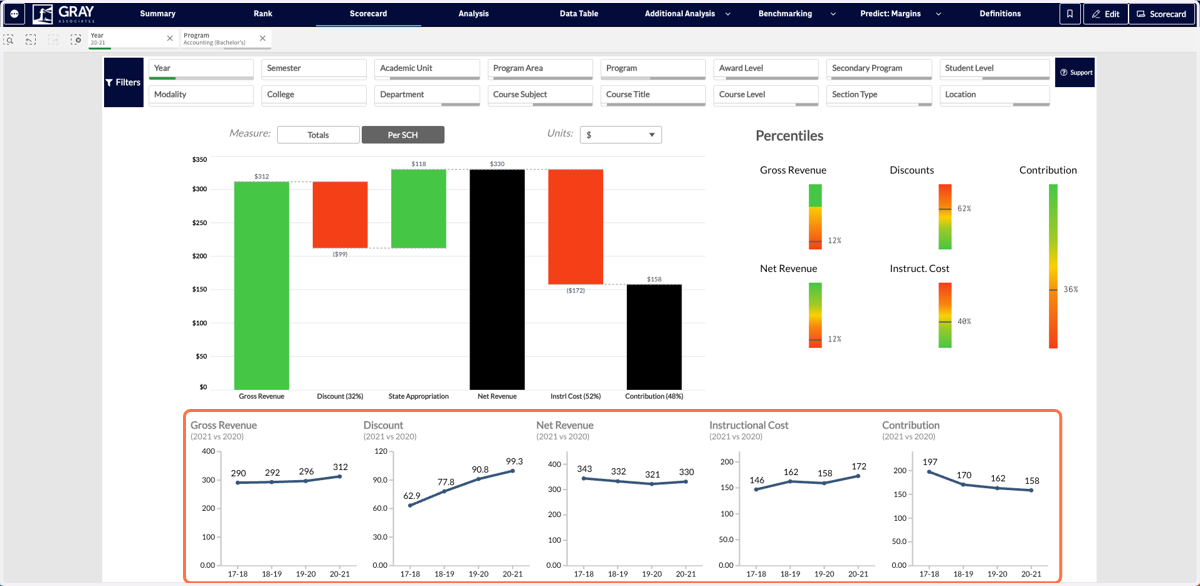Image resolution: width=1200 pixels, height=586 pixels.
Task: Open the Course Title filter
Action: tap(653, 95)
